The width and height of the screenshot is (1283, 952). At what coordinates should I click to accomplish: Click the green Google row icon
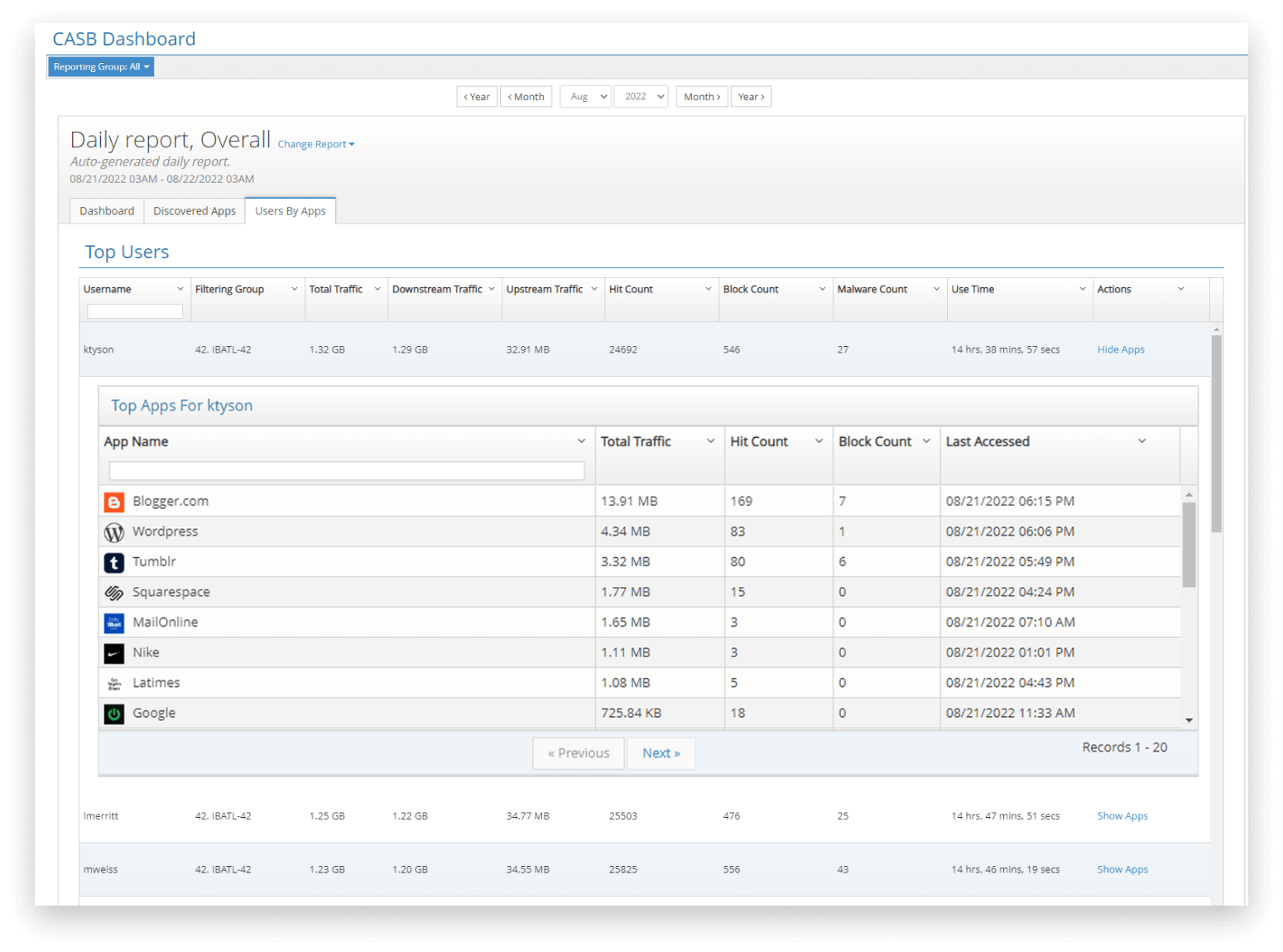click(x=114, y=714)
